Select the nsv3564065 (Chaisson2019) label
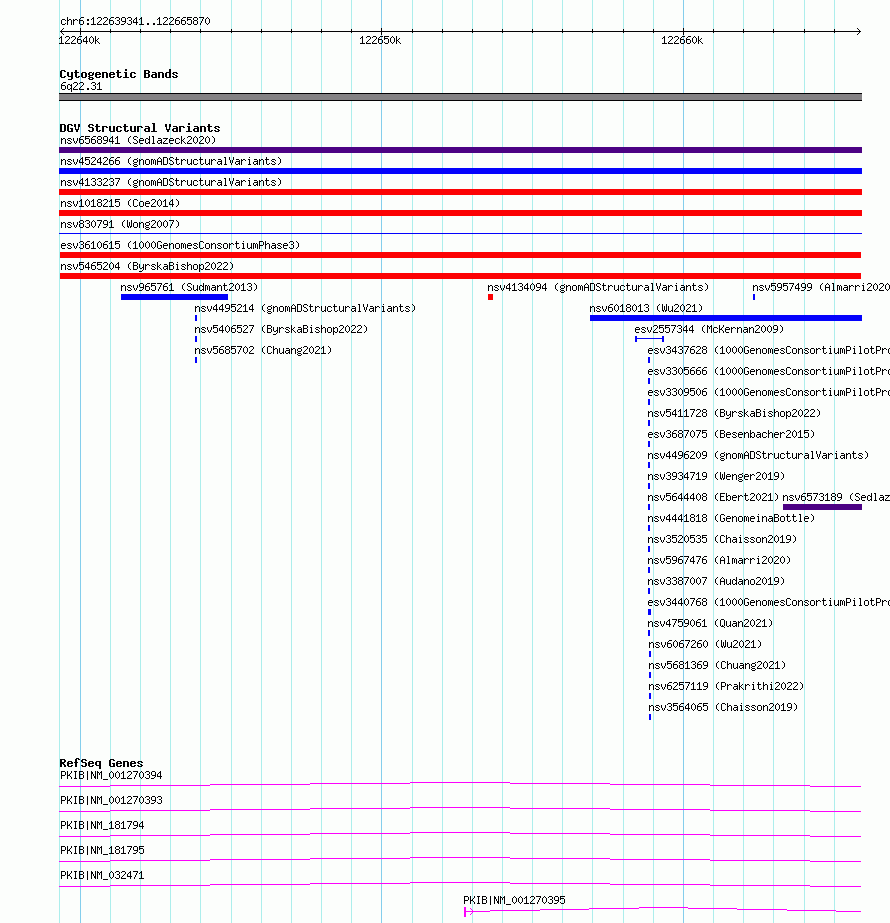Viewport: 890px width, 923px height. 723,708
